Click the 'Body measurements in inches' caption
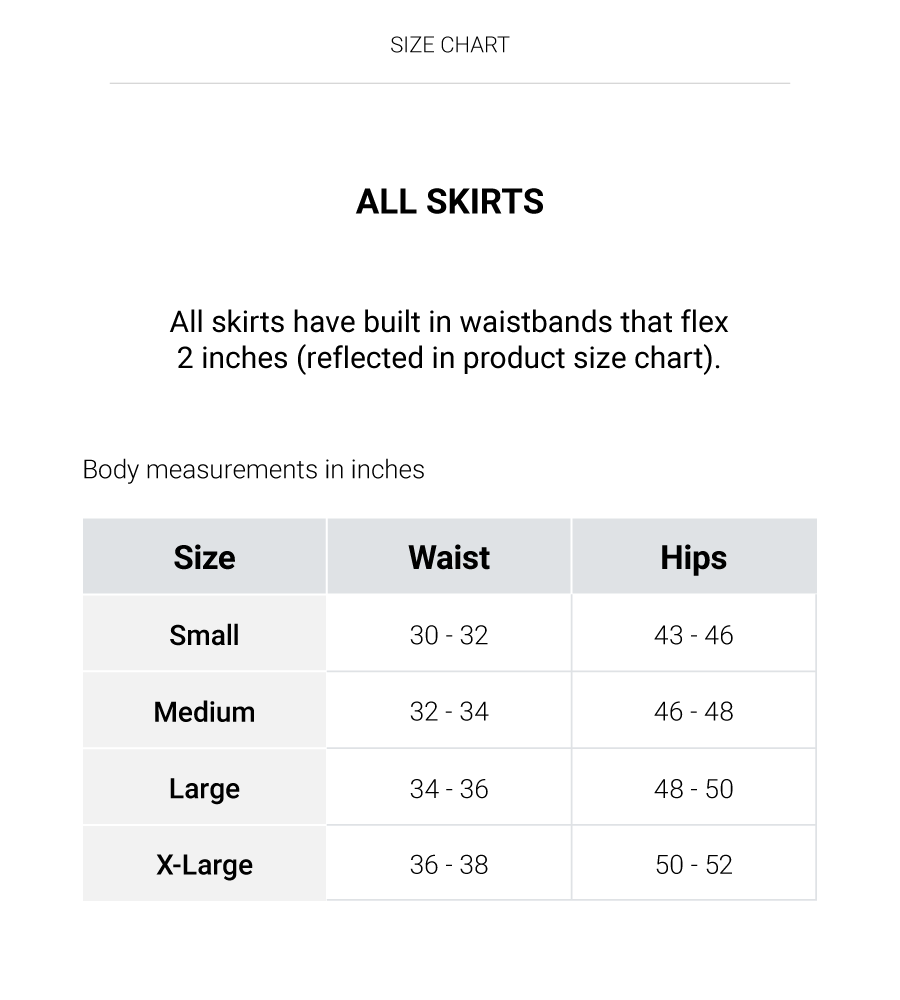Screen dimensions: 900x1000 click(x=253, y=470)
